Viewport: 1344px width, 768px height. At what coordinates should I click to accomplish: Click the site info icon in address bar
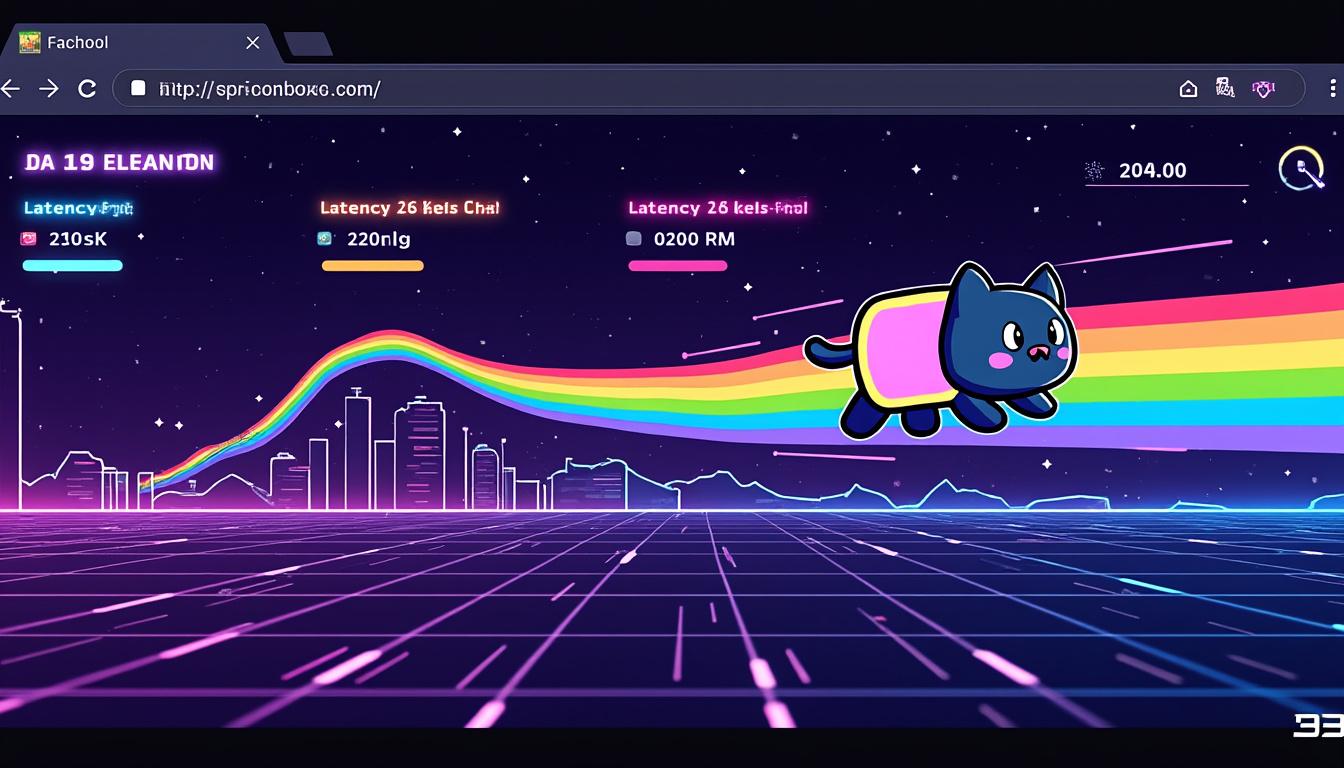tap(139, 88)
